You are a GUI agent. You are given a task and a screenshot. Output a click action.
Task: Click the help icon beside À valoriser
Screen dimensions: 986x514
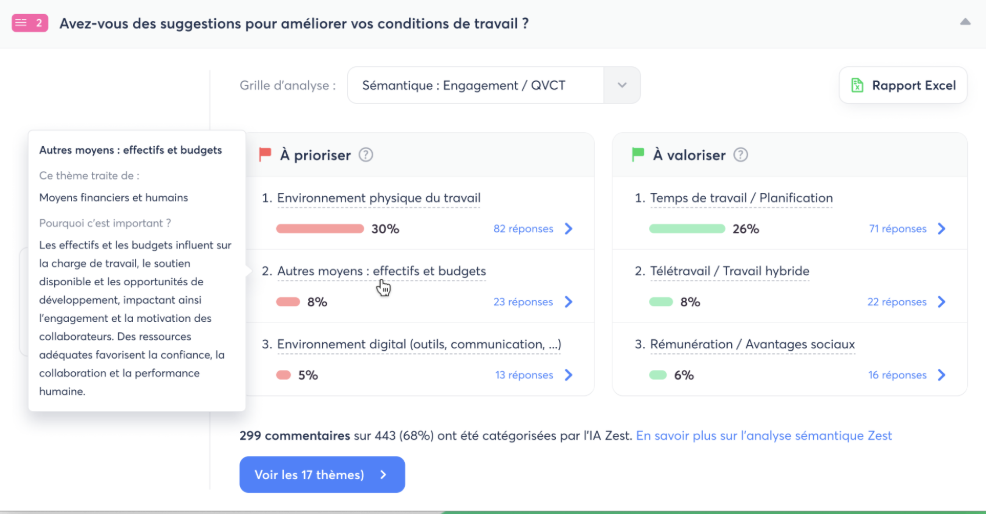(x=741, y=155)
